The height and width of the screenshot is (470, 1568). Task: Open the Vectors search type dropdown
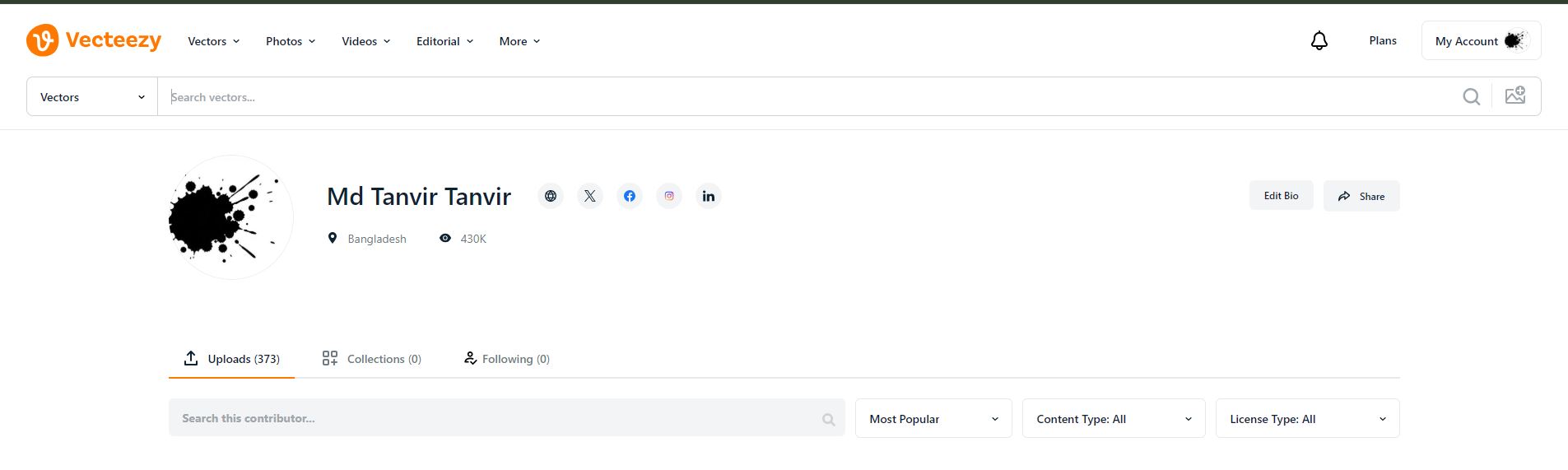tap(92, 97)
